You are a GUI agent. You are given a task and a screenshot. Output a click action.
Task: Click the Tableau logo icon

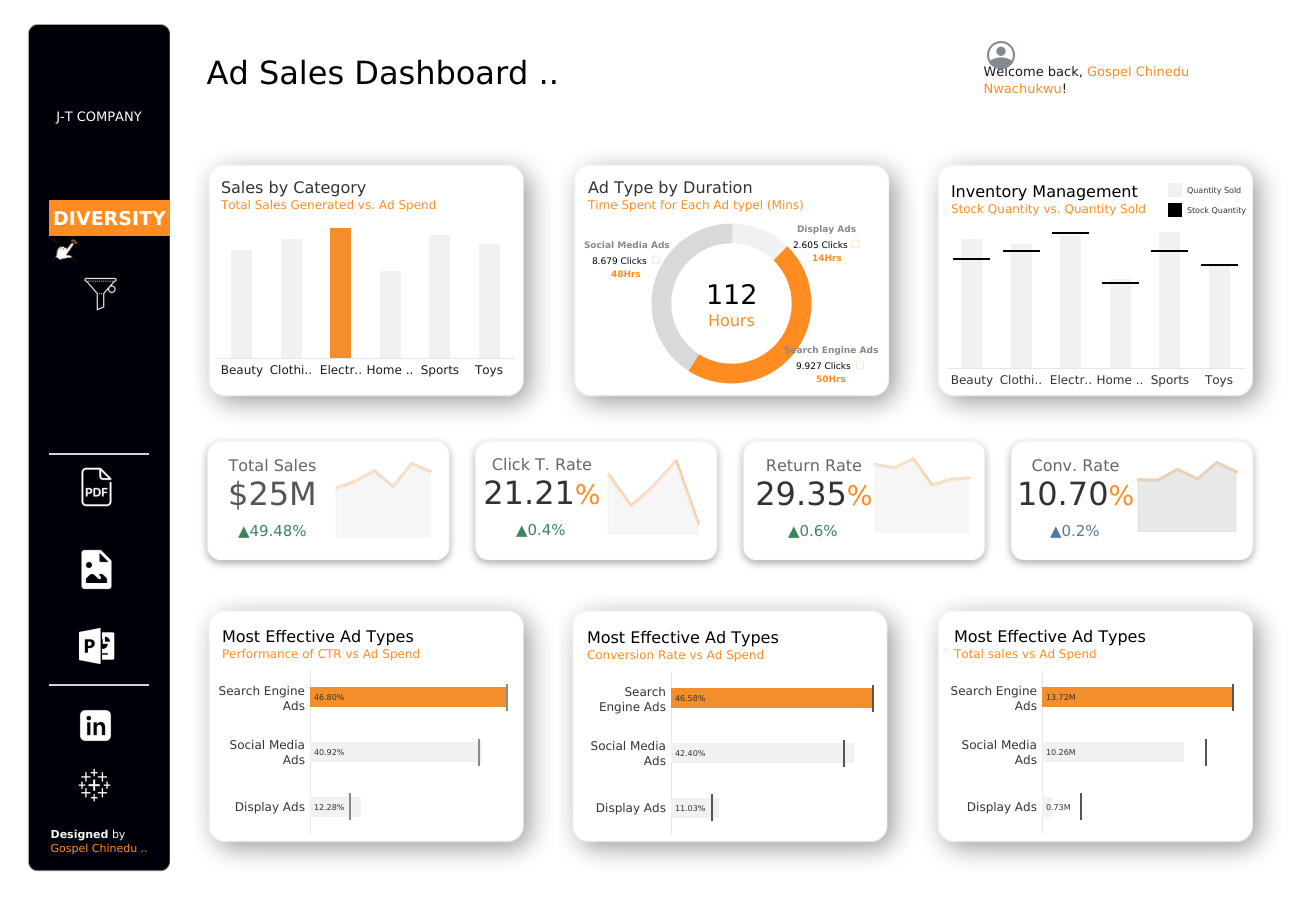95,785
